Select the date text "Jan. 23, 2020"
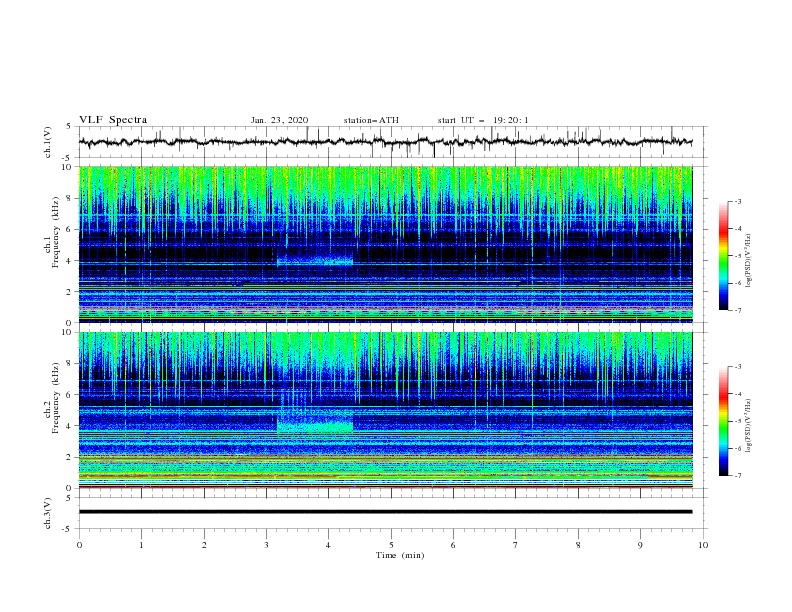Viewport: 792px width, 612px height. 279,120
